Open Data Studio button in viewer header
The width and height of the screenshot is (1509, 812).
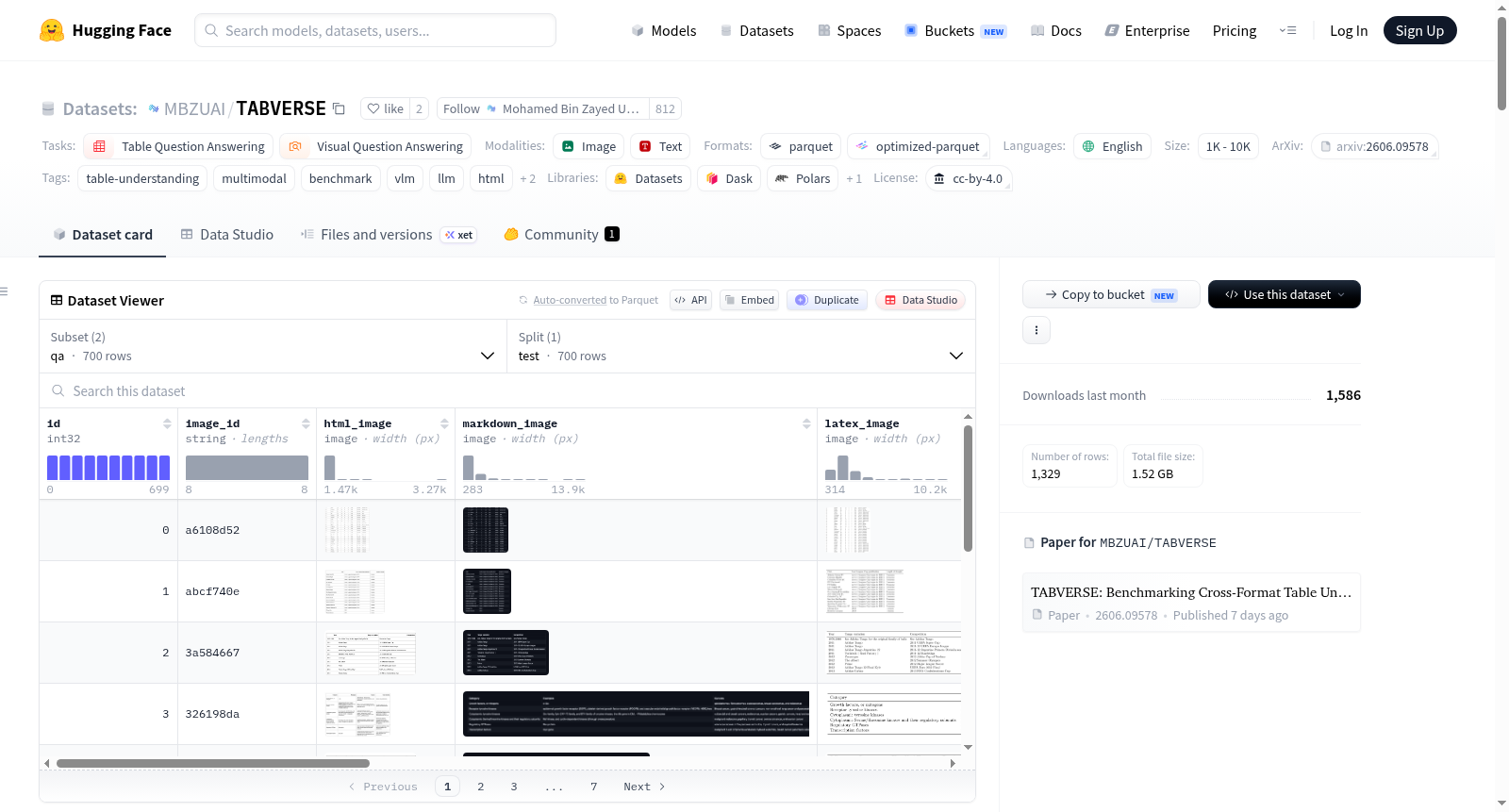click(x=920, y=300)
